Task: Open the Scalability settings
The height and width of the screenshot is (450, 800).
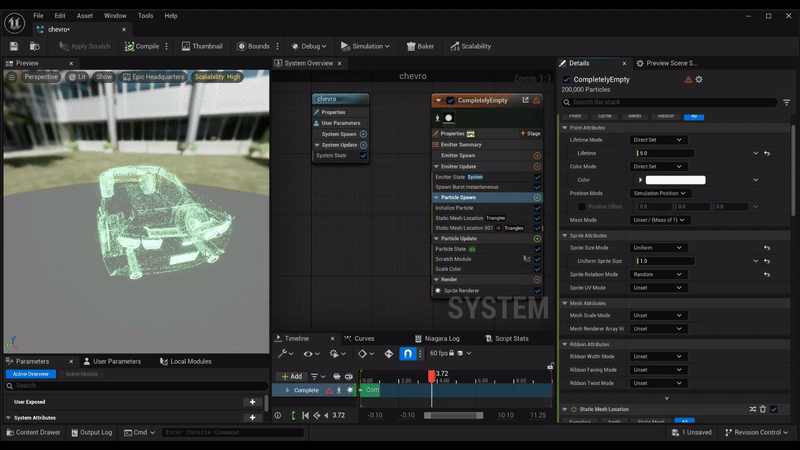Action: tap(470, 46)
